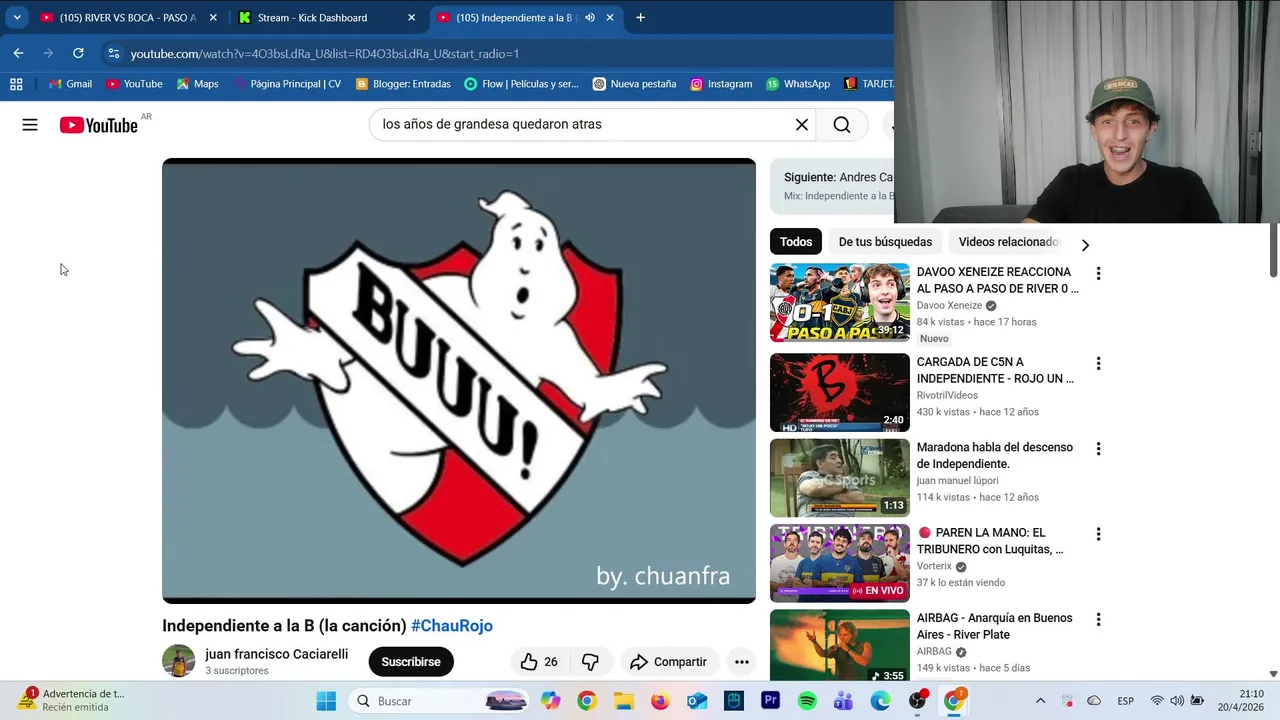Screen dimensions: 1280x720
Task: Go to YouTube home via logo
Action: pos(98,125)
